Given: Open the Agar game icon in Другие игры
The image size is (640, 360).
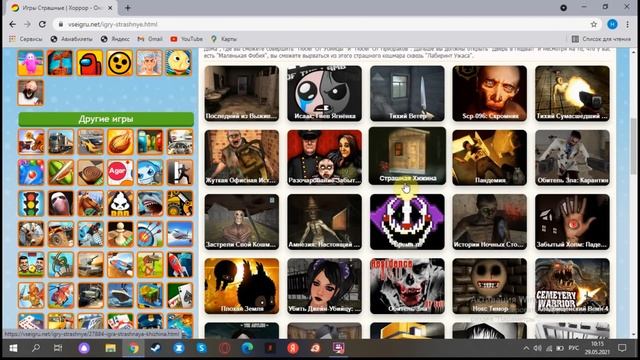Looking at the screenshot, I should click(x=120, y=173).
